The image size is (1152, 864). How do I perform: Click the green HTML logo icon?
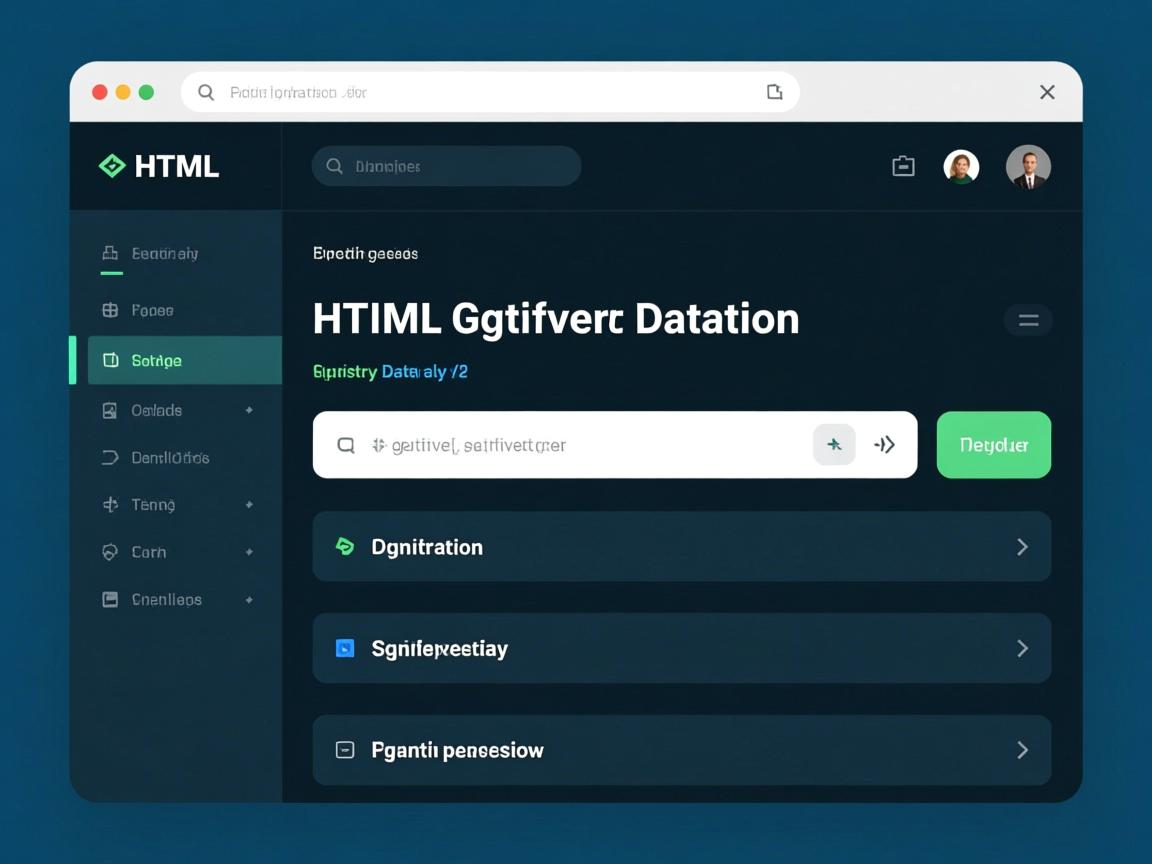pos(112,166)
